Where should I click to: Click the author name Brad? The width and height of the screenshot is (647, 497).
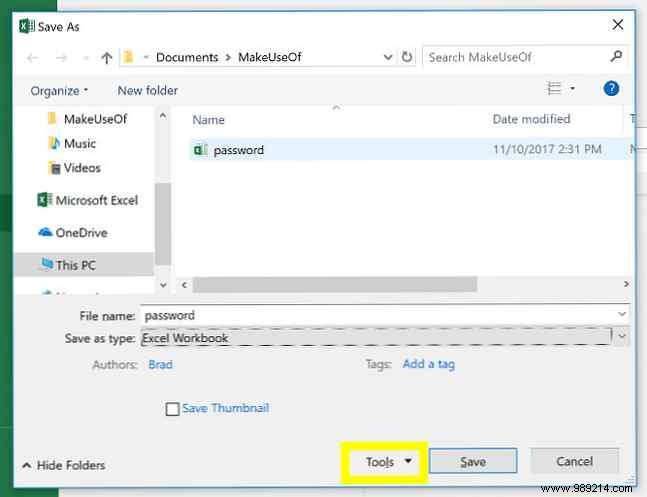(161, 364)
